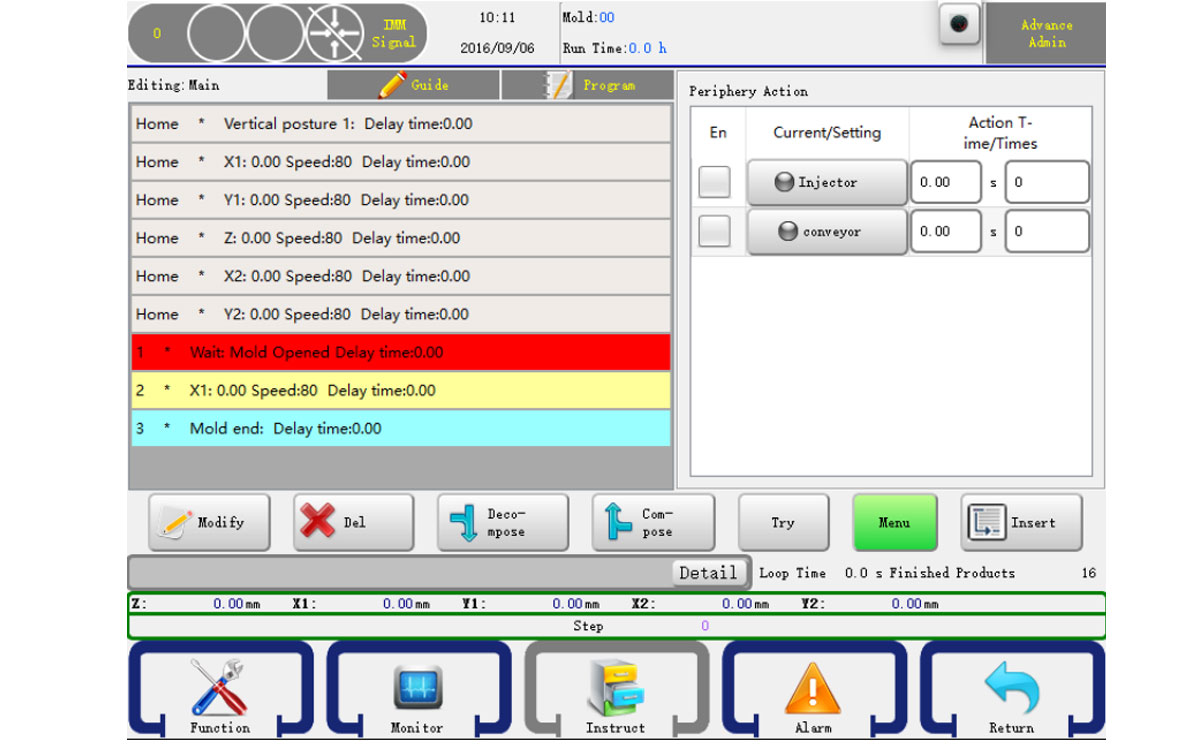Click the camera button in top bar

pos(959,25)
